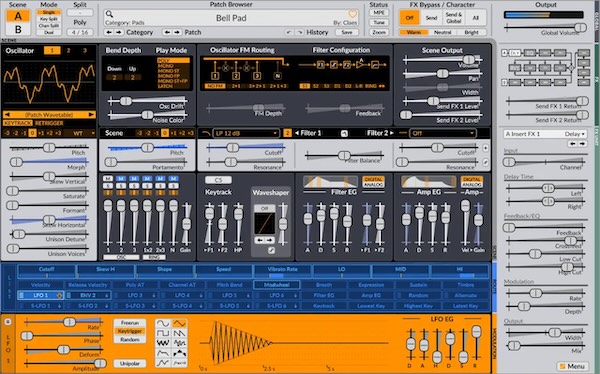Click next waveshaper type arrow

point(269,240)
